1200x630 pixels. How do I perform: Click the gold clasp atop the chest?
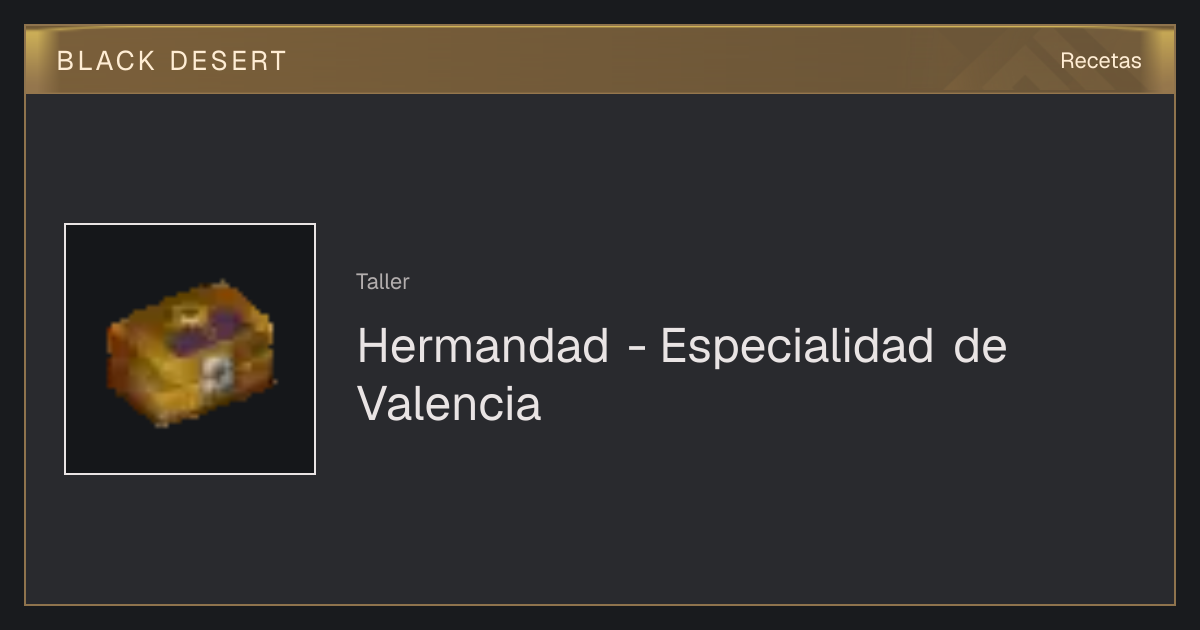(186, 314)
